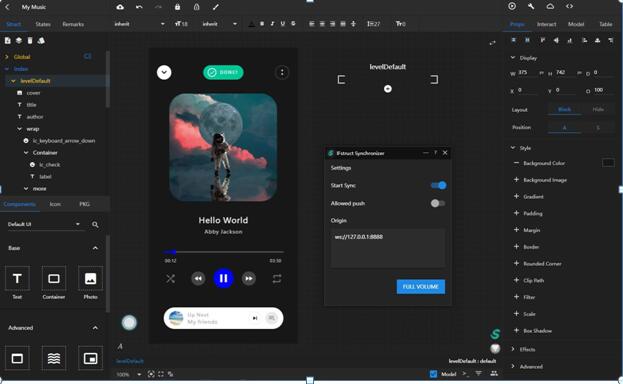623x384 pixels.
Task: Toggle underline text formatting
Action: point(282,24)
